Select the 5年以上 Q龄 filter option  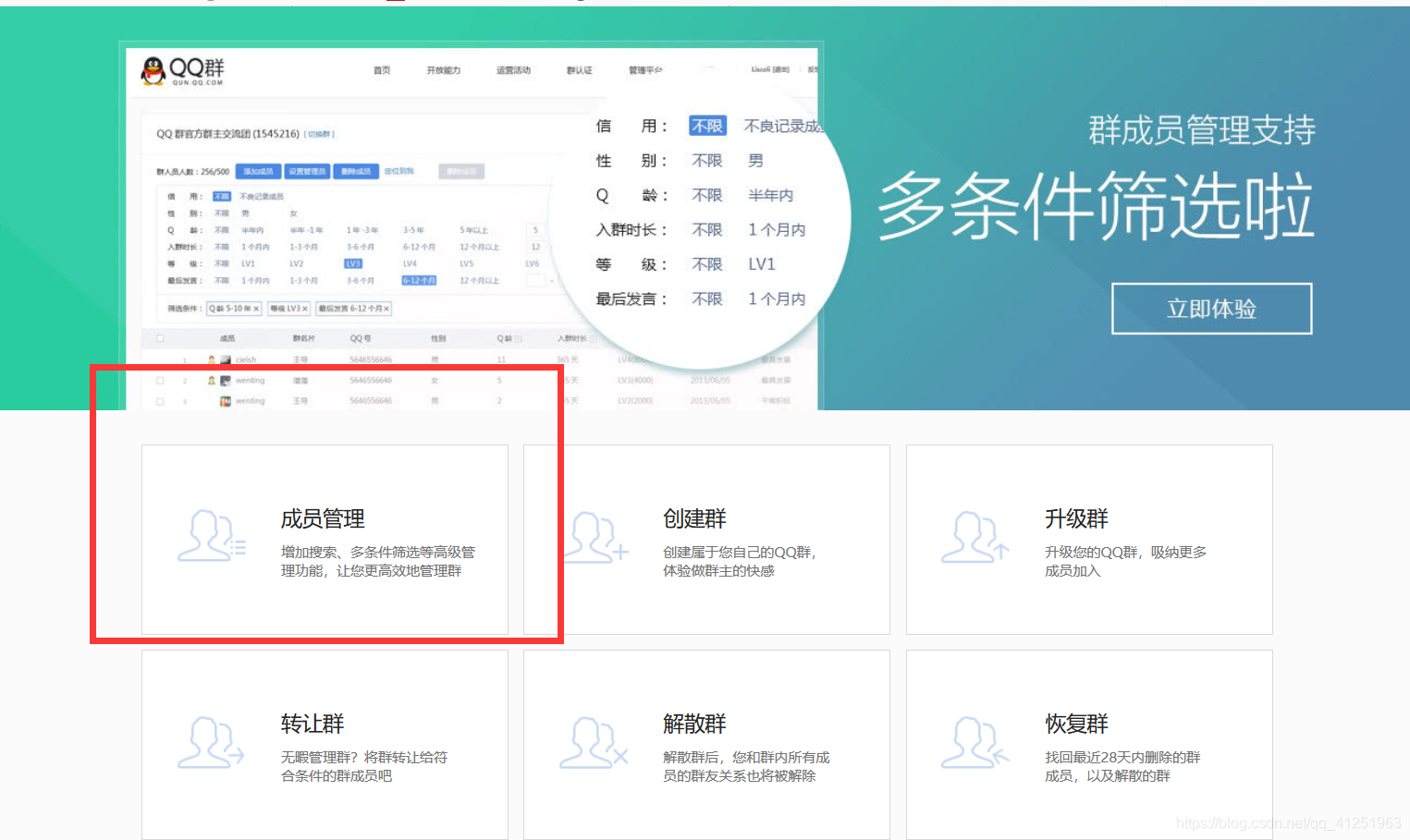point(473,230)
